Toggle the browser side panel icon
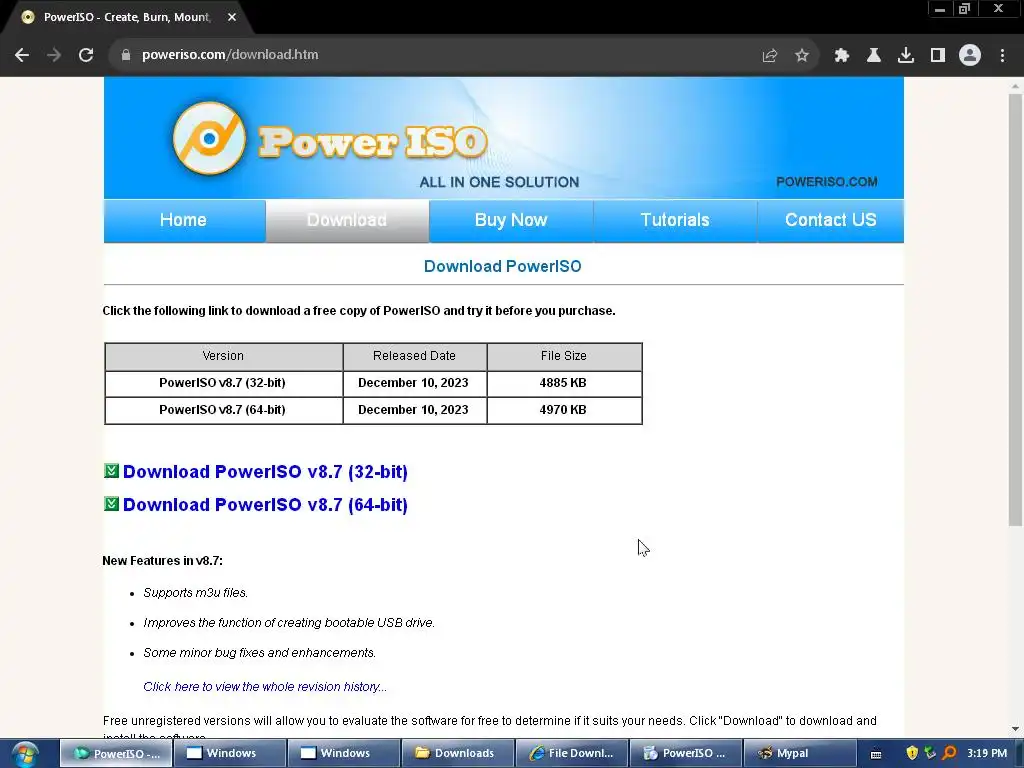 (x=938, y=56)
